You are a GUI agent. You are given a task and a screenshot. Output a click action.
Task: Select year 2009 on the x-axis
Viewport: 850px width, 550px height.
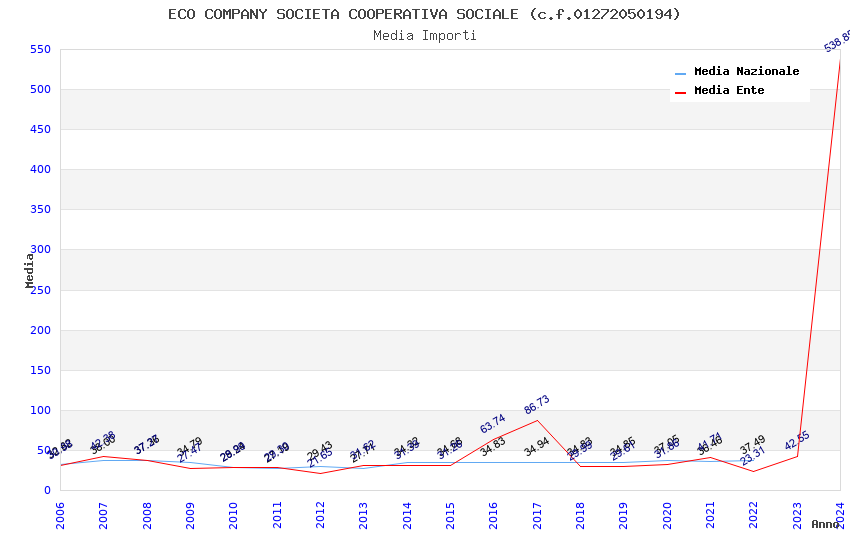coord(190,515)
